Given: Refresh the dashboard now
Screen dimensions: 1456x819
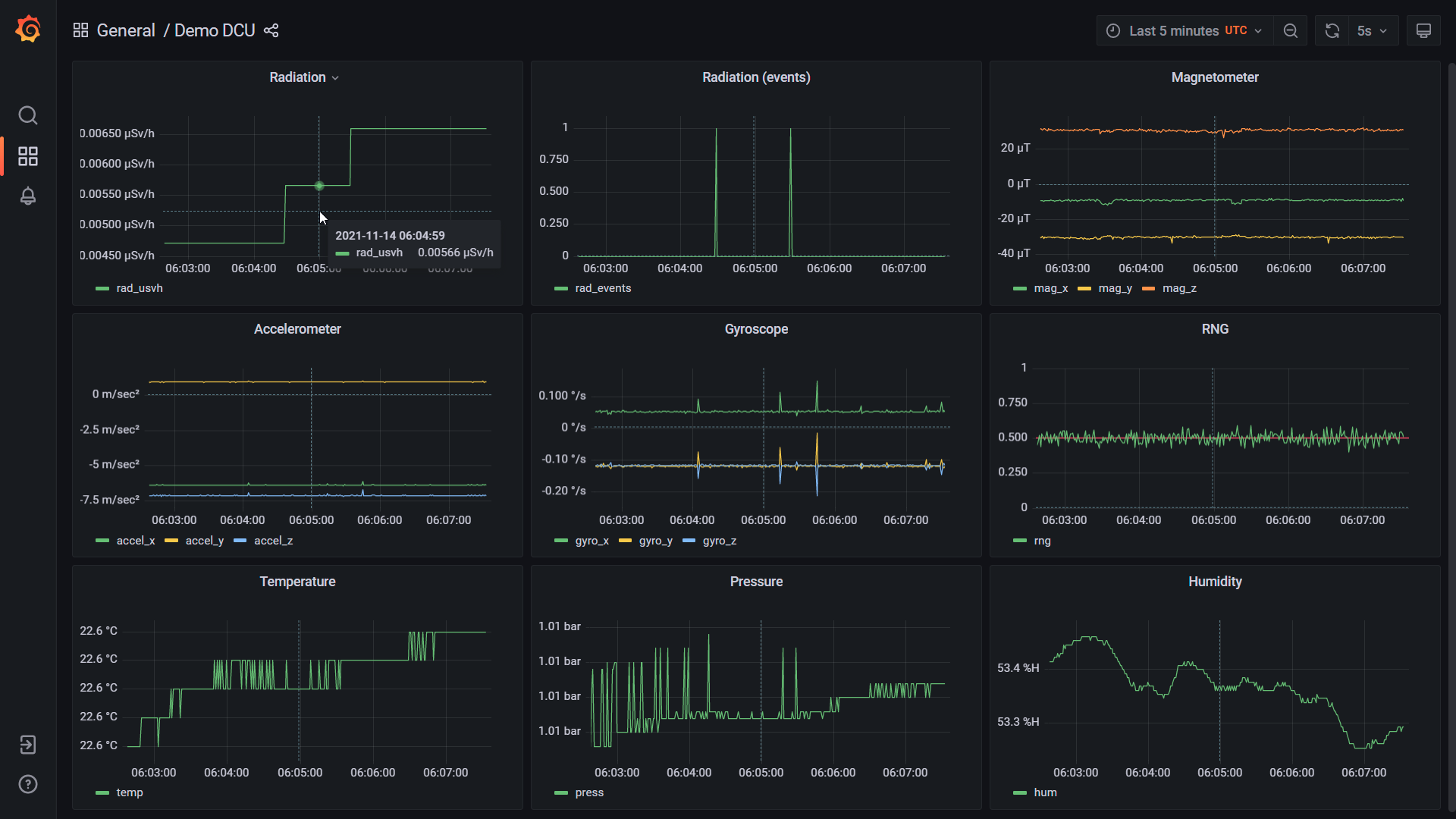Looking at the screenshot, I should click(1332, 30).
